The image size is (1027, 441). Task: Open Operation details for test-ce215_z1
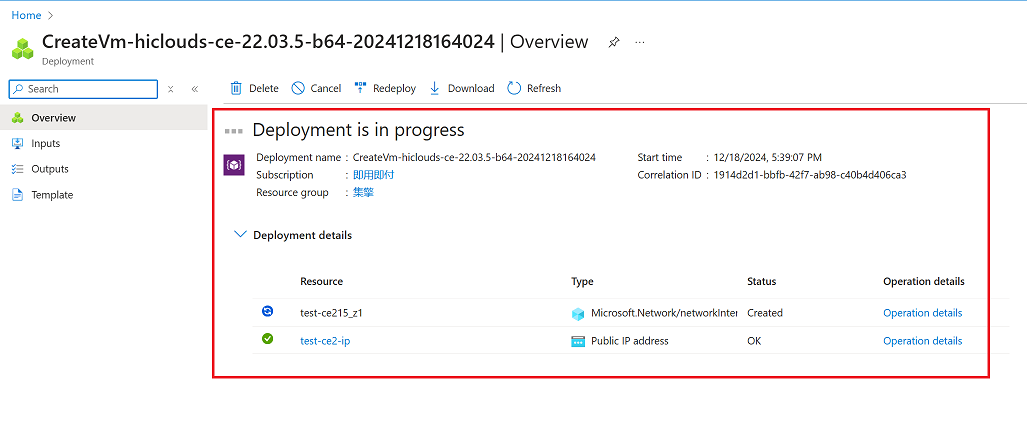923,313
